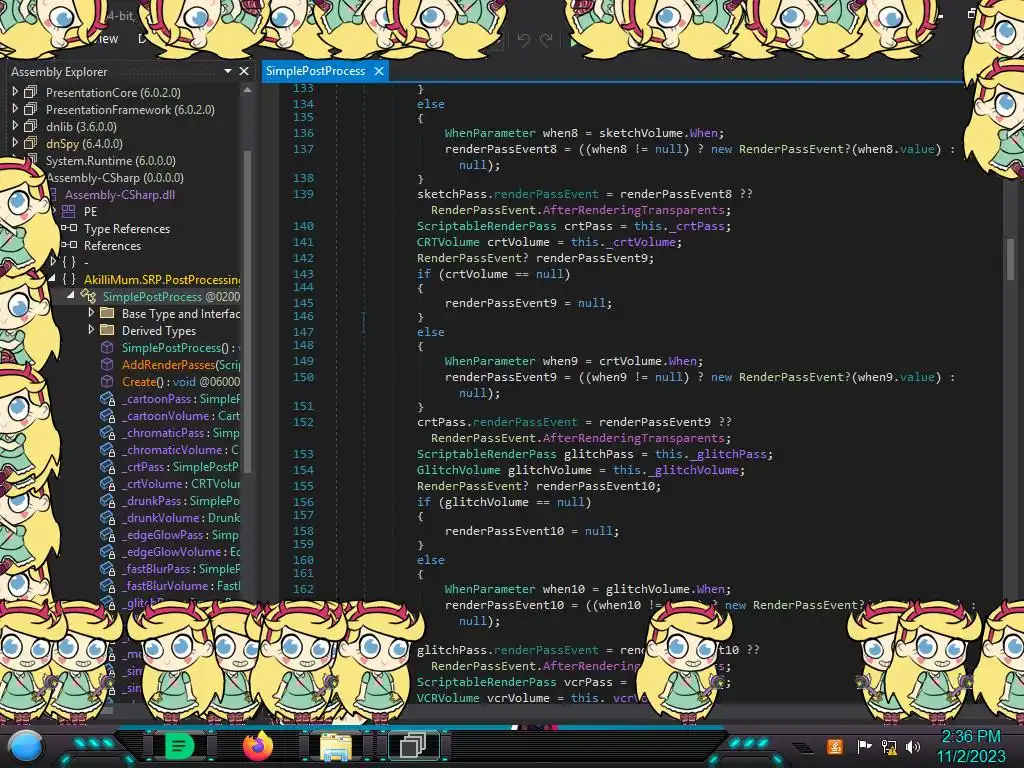The width and height of the screenshot is (1024, 768).
Task: Select Assembly-CSharp (0.0.0.0) assembly
Action: point(115,177)
